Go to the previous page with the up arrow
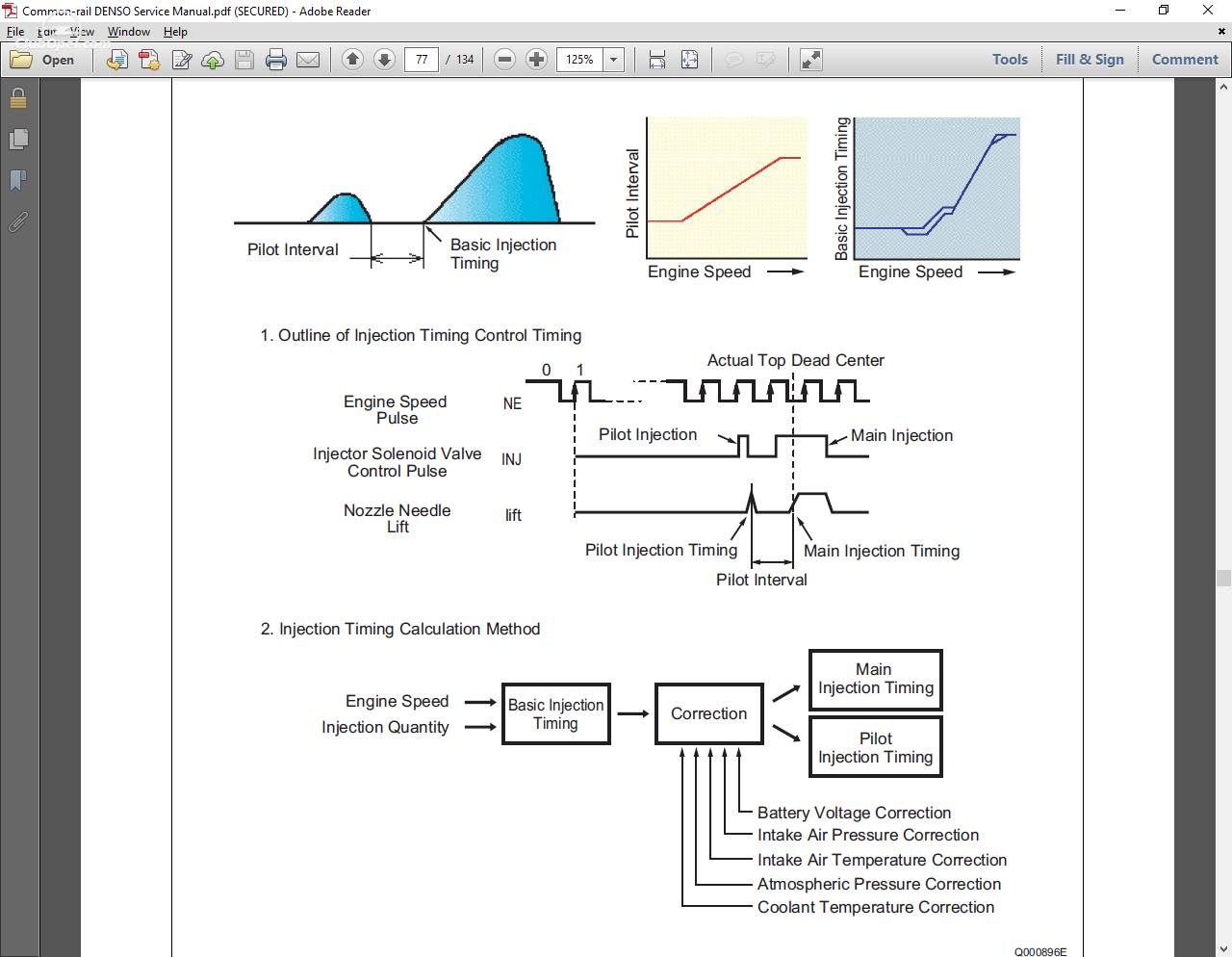The width and height of the screenshot is (1232, 957). pos(352,60)
